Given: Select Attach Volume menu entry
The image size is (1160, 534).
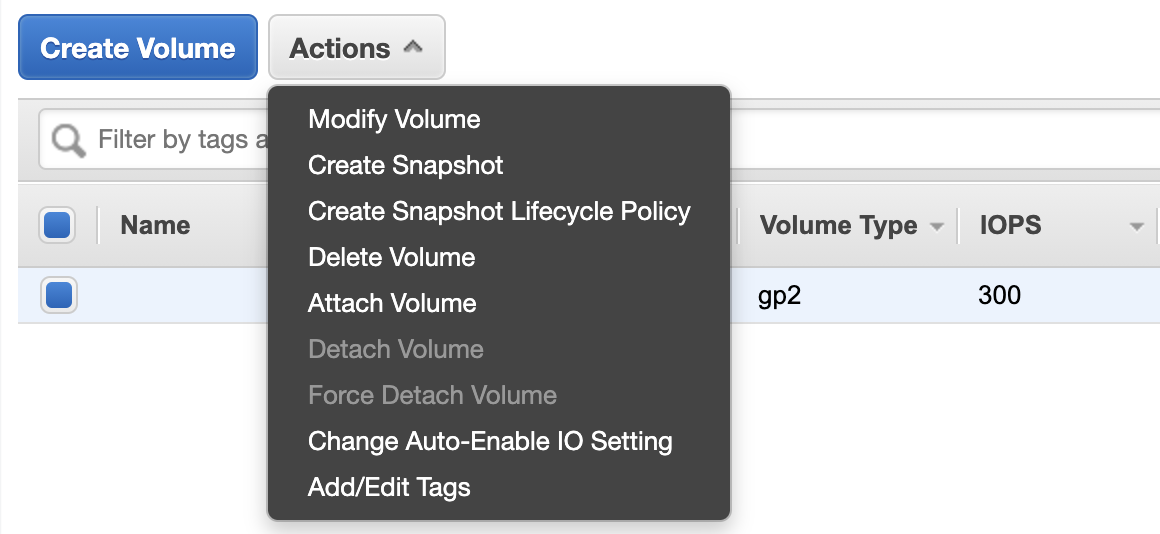Looking at the screenshot, I should (392, 303).
